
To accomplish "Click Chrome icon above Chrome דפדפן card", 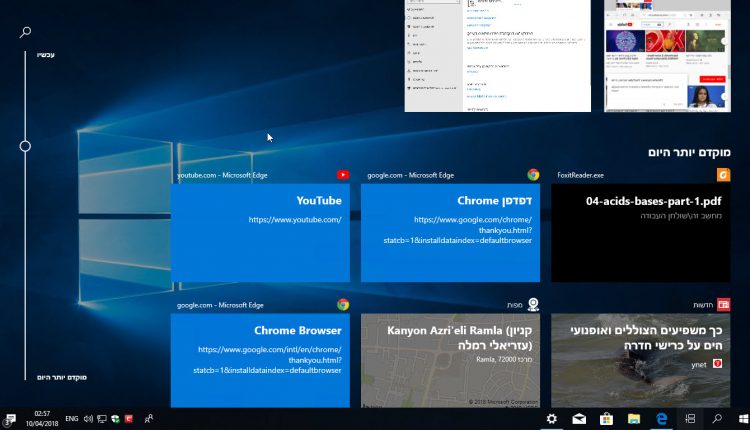I will 533,175.
